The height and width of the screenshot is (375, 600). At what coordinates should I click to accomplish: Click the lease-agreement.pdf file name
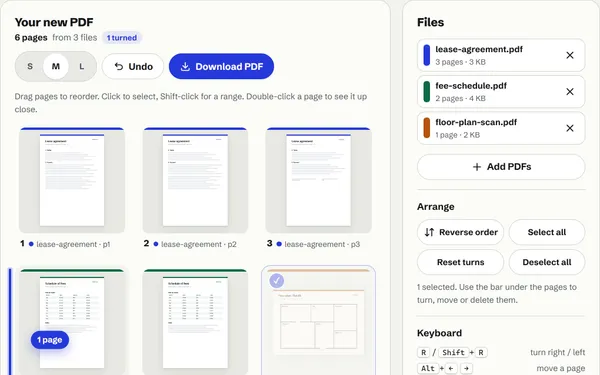[x=479, y=49]
